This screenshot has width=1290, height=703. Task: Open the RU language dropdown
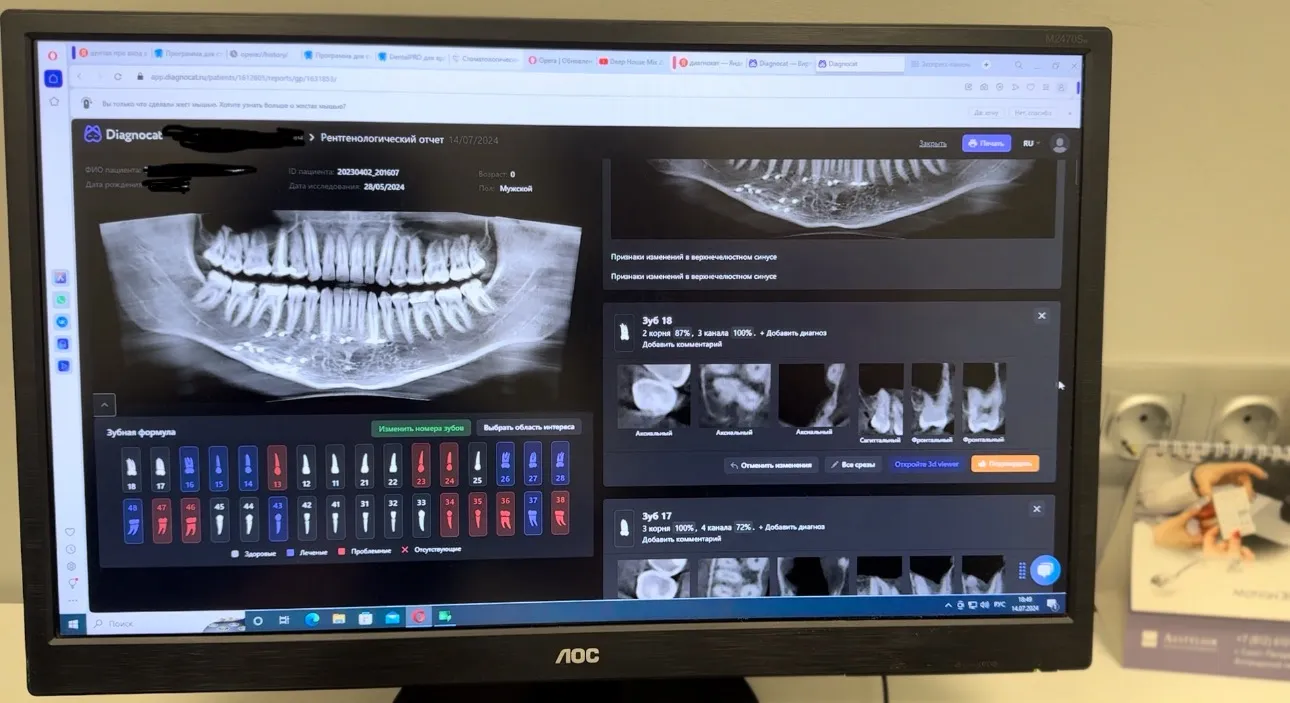pyautogui.click(x=1029, y=144)
